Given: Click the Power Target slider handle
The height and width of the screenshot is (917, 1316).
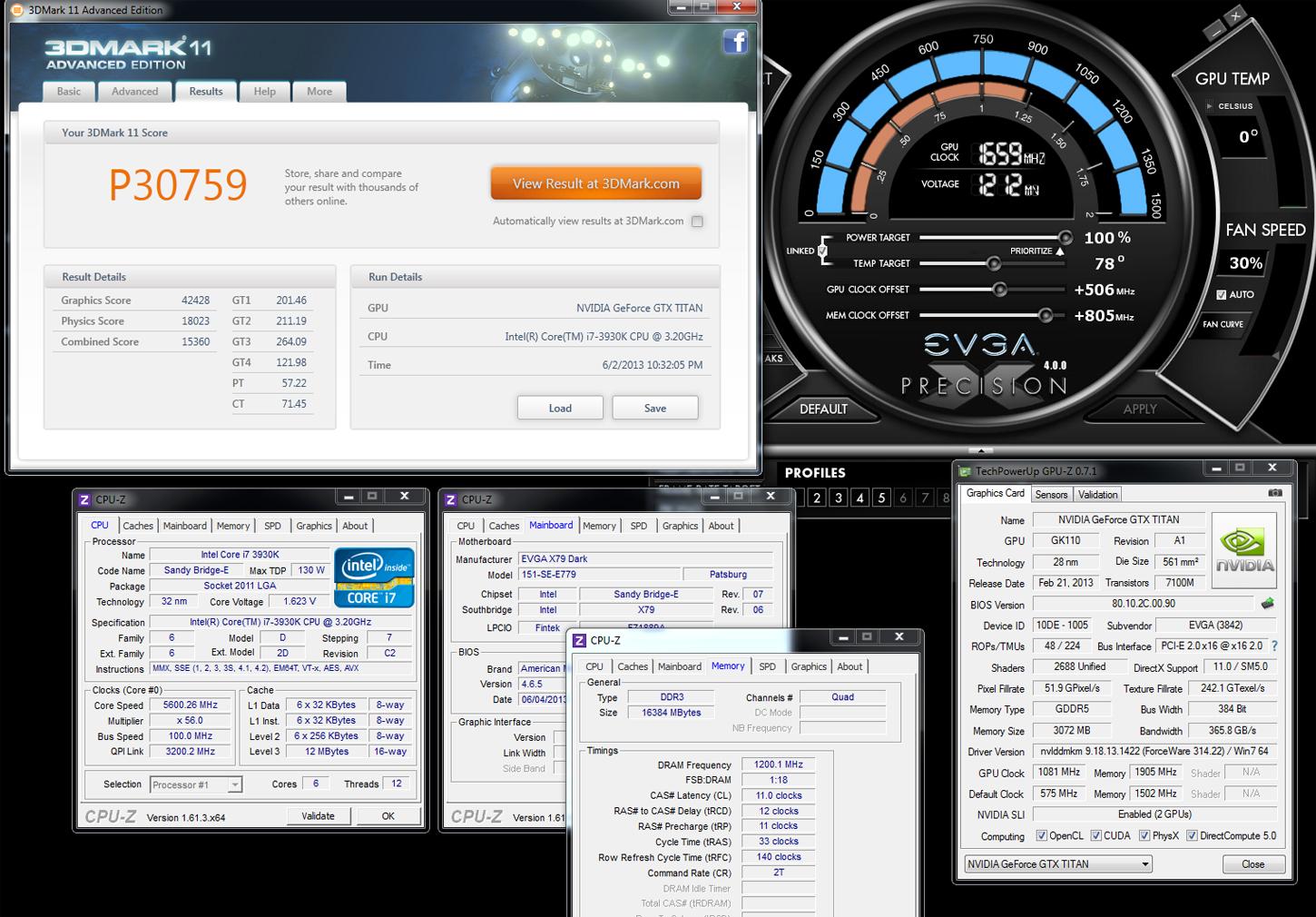Looking at the screenshot, I should tap(1066, 238).
